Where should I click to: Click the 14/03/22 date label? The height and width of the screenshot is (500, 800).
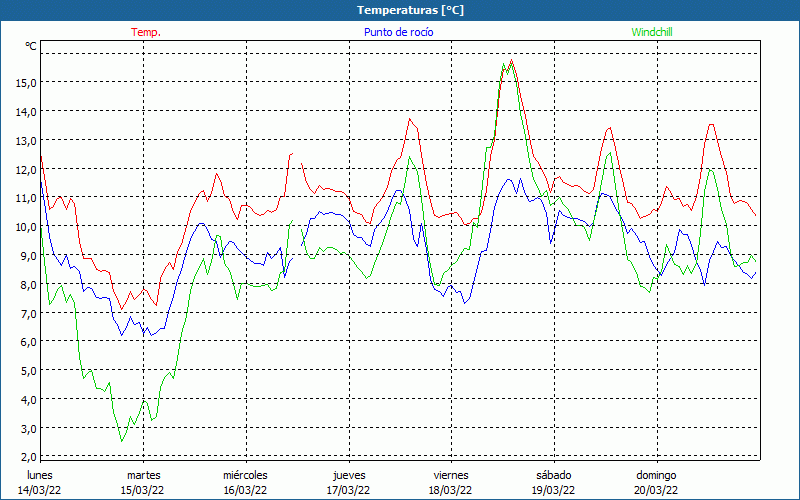click(x=40, y=490)
